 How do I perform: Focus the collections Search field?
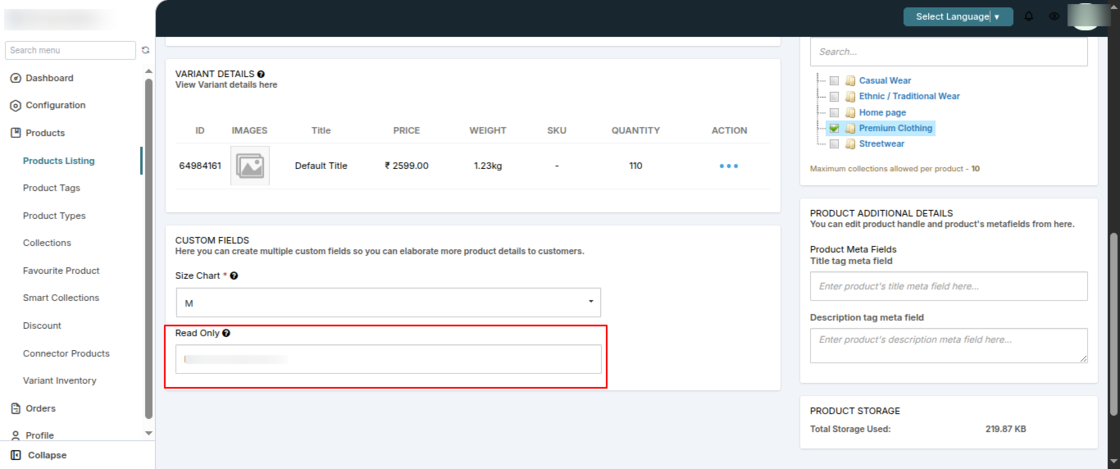(949, 52)
